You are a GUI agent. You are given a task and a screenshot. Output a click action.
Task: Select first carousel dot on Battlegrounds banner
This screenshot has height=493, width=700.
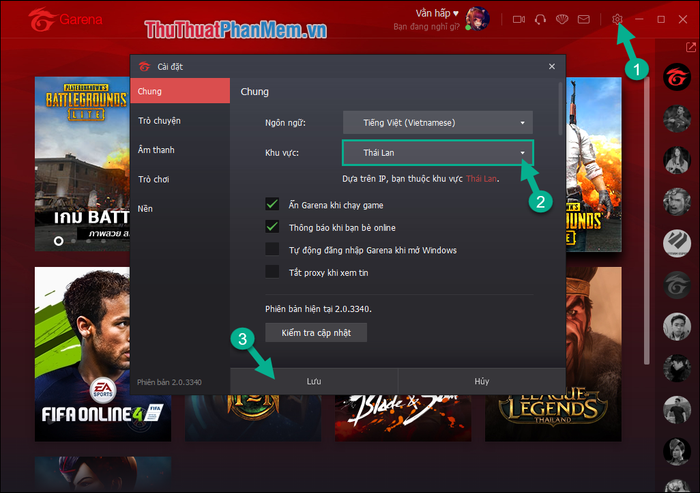[x=58, y=241]
